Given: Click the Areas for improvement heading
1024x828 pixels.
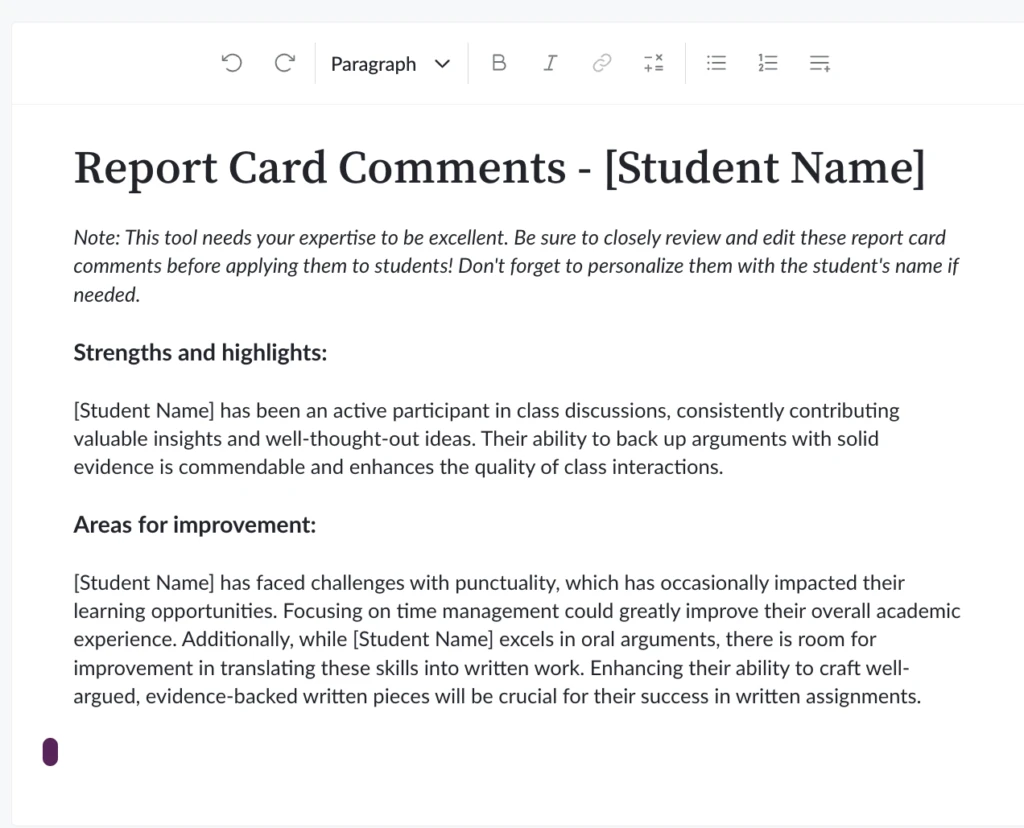Looking at the screenshot, I should coord(194,524).
